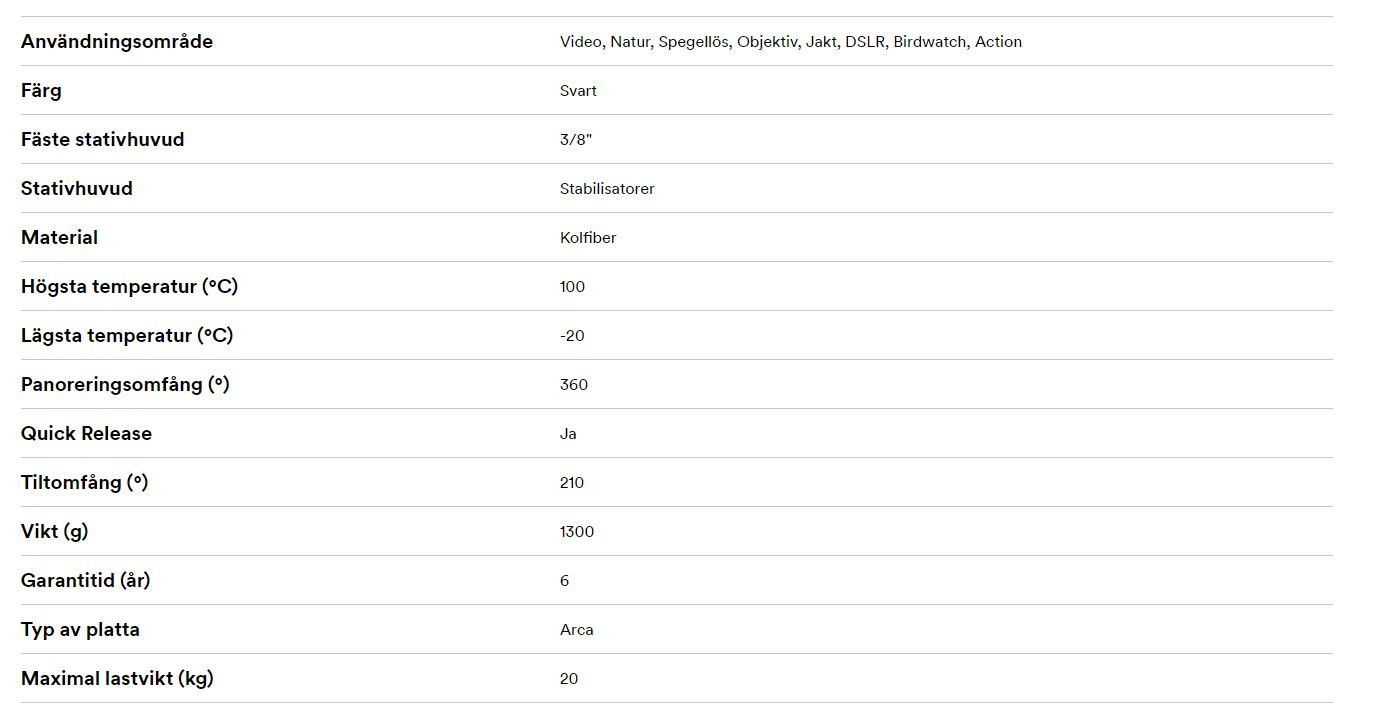Screen dimensions: 1375x719
Task: Click the Arca plate type value
Action: (577, 630)
